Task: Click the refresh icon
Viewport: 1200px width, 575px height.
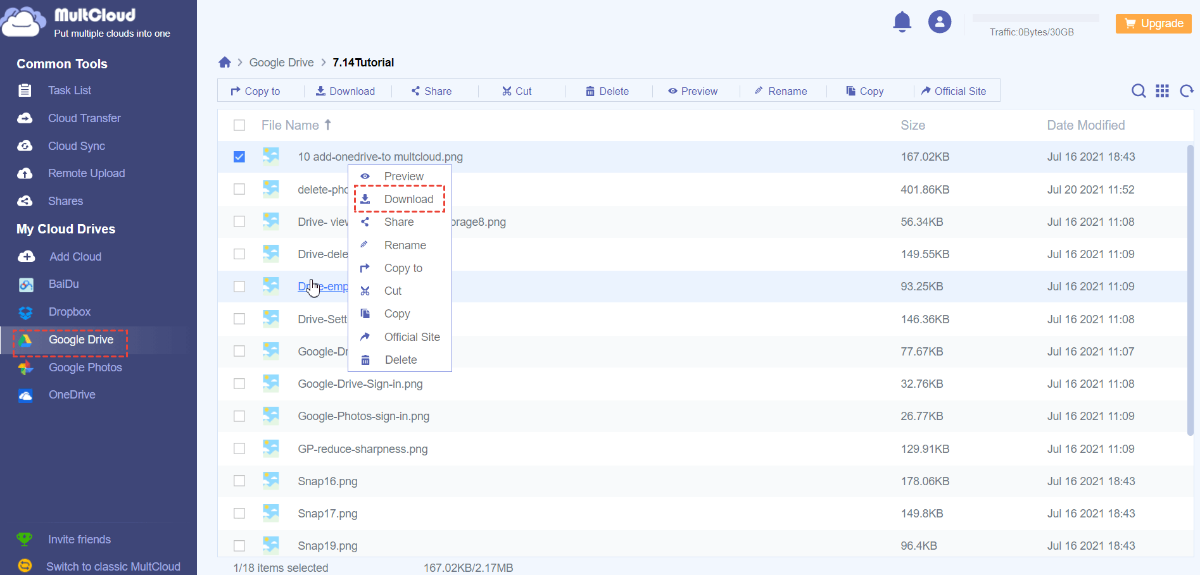Action: [x=1187, y=91]
